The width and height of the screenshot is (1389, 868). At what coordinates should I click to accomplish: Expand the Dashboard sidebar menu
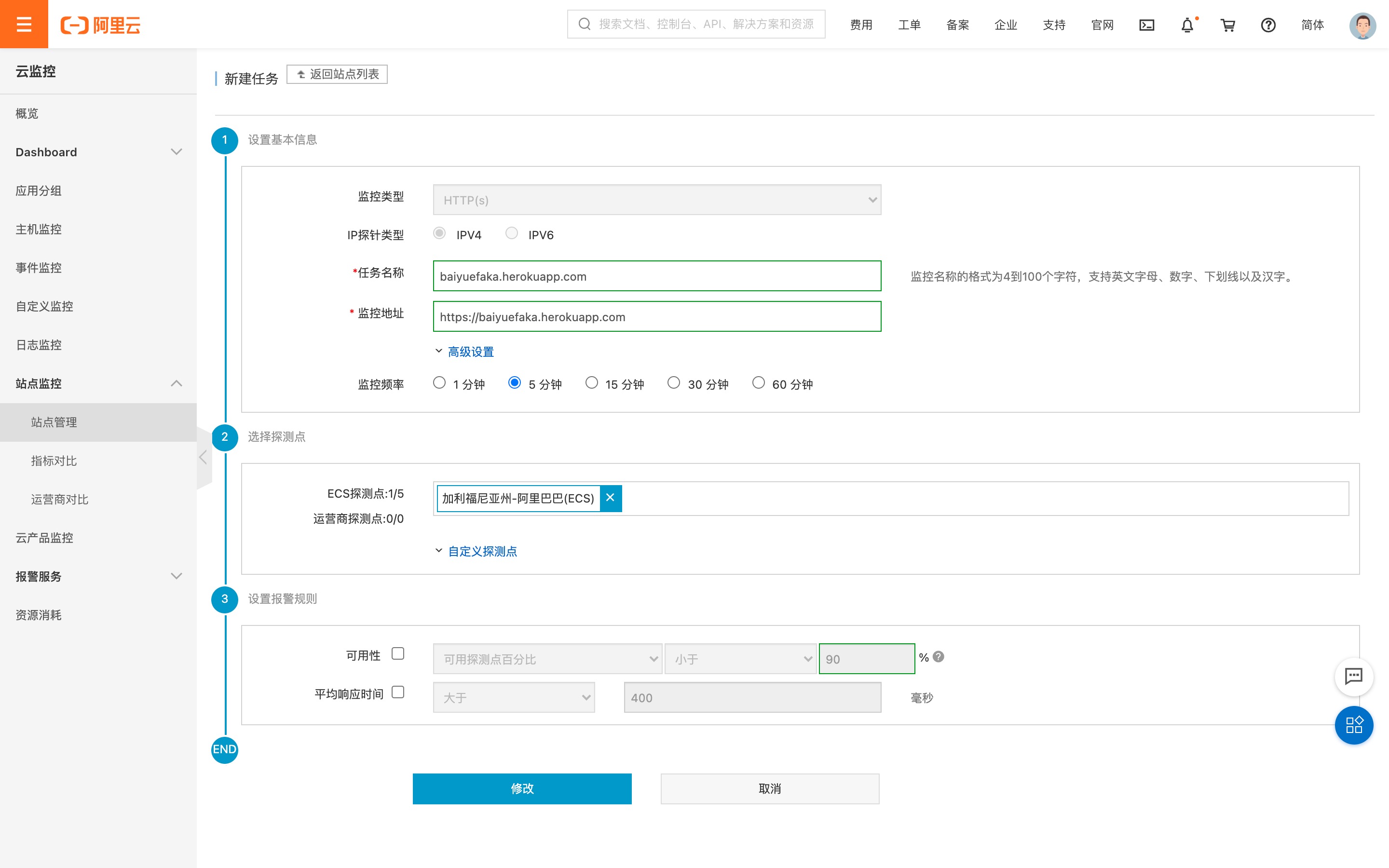point(98,152)
